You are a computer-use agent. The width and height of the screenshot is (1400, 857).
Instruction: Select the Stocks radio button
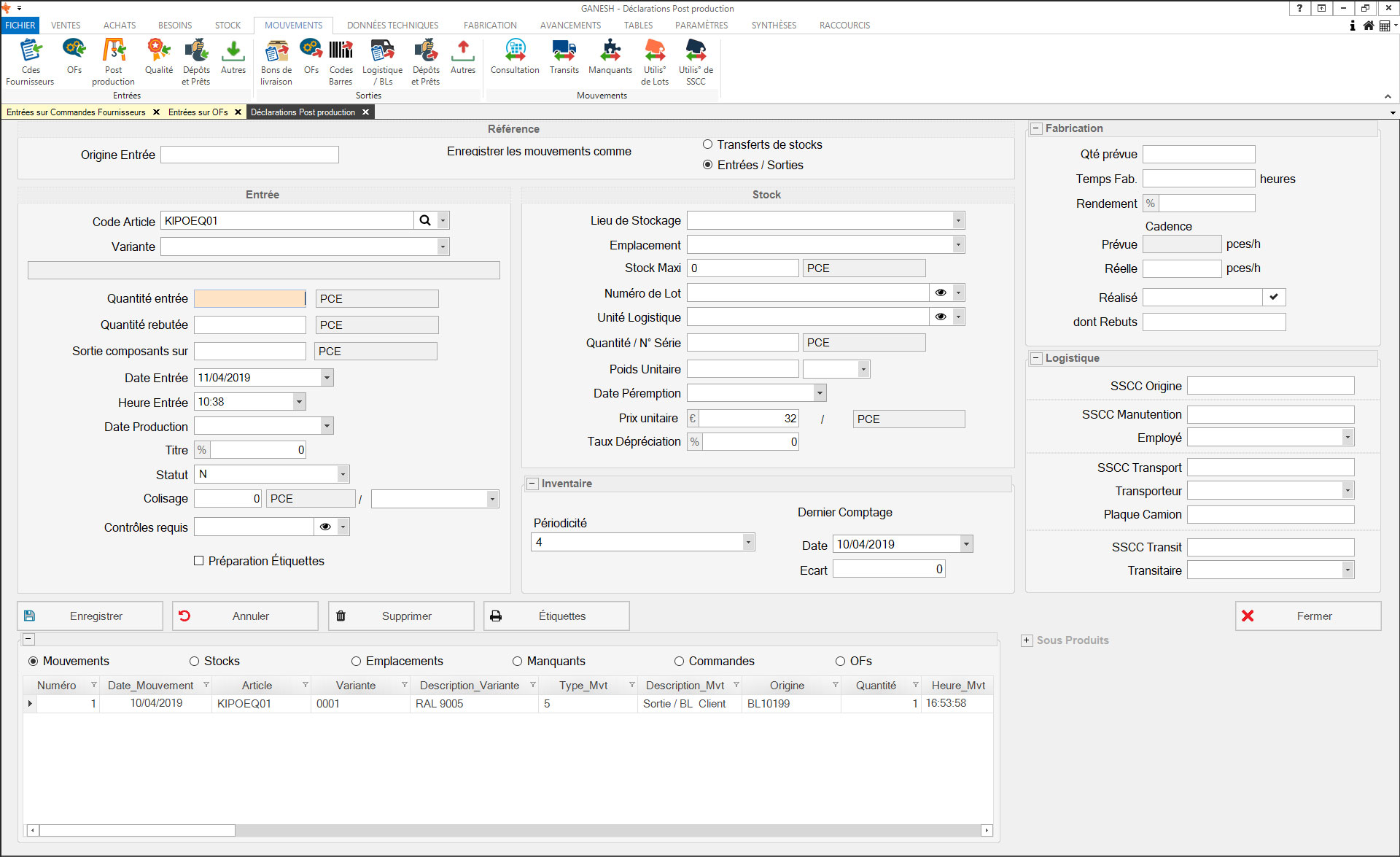tap(195, 662)
